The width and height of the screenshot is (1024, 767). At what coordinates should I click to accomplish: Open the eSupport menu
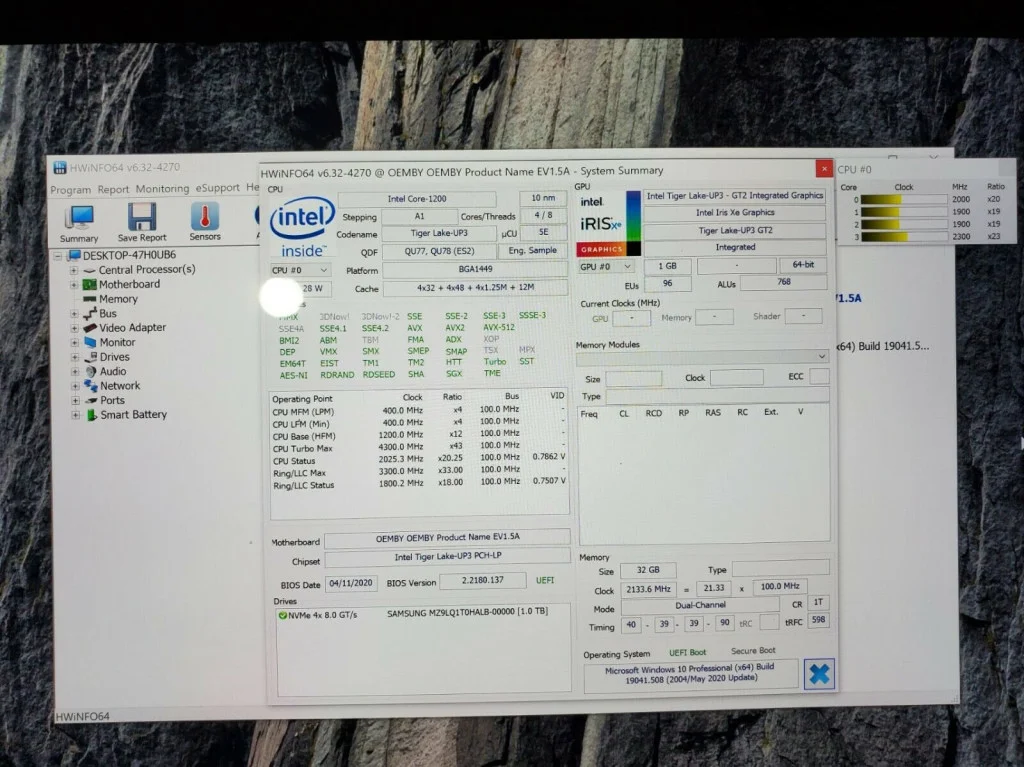[217, 189]
